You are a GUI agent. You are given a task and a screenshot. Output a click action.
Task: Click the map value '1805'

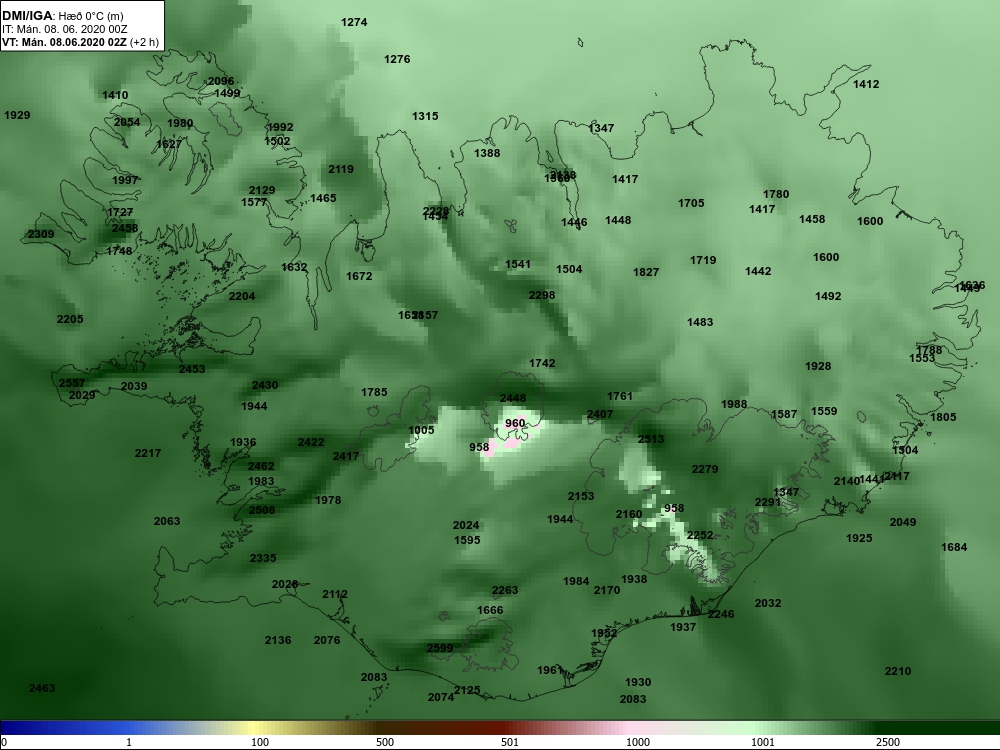click(x=943, y=417)
